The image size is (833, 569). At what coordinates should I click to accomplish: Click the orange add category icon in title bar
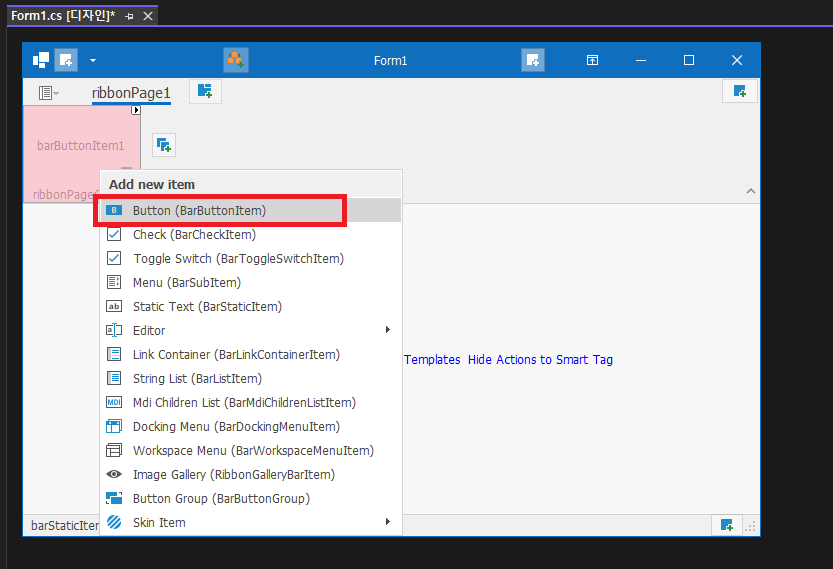point(236,60)
